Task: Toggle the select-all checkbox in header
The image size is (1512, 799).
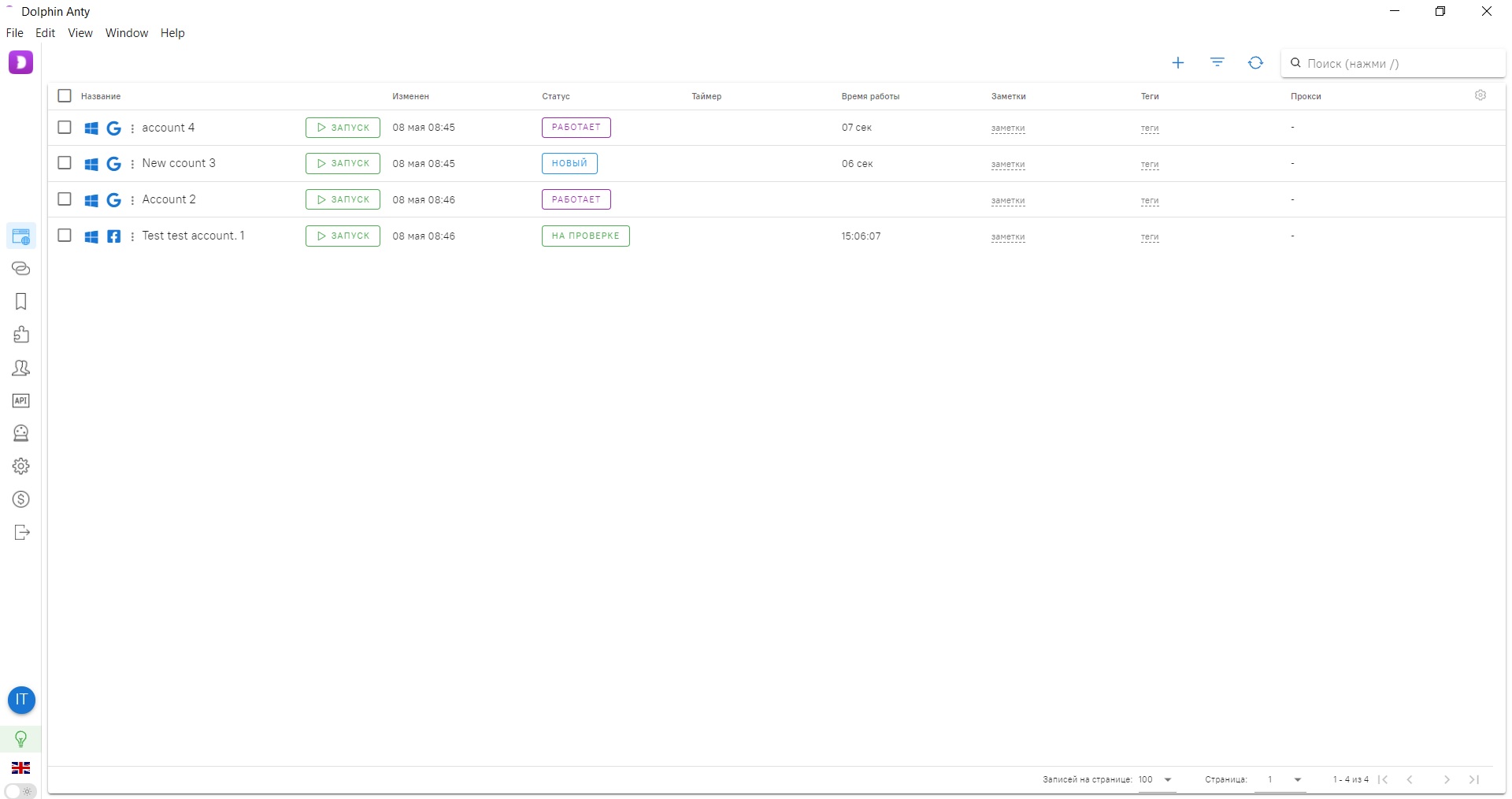Action: point(65,96)
